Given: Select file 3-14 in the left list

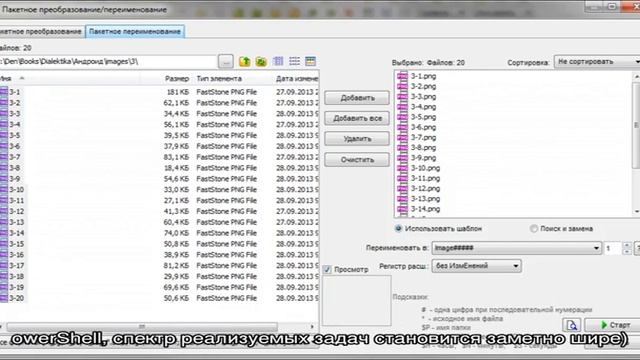Looking at the screenshot, I should click(x=16, y=233).
